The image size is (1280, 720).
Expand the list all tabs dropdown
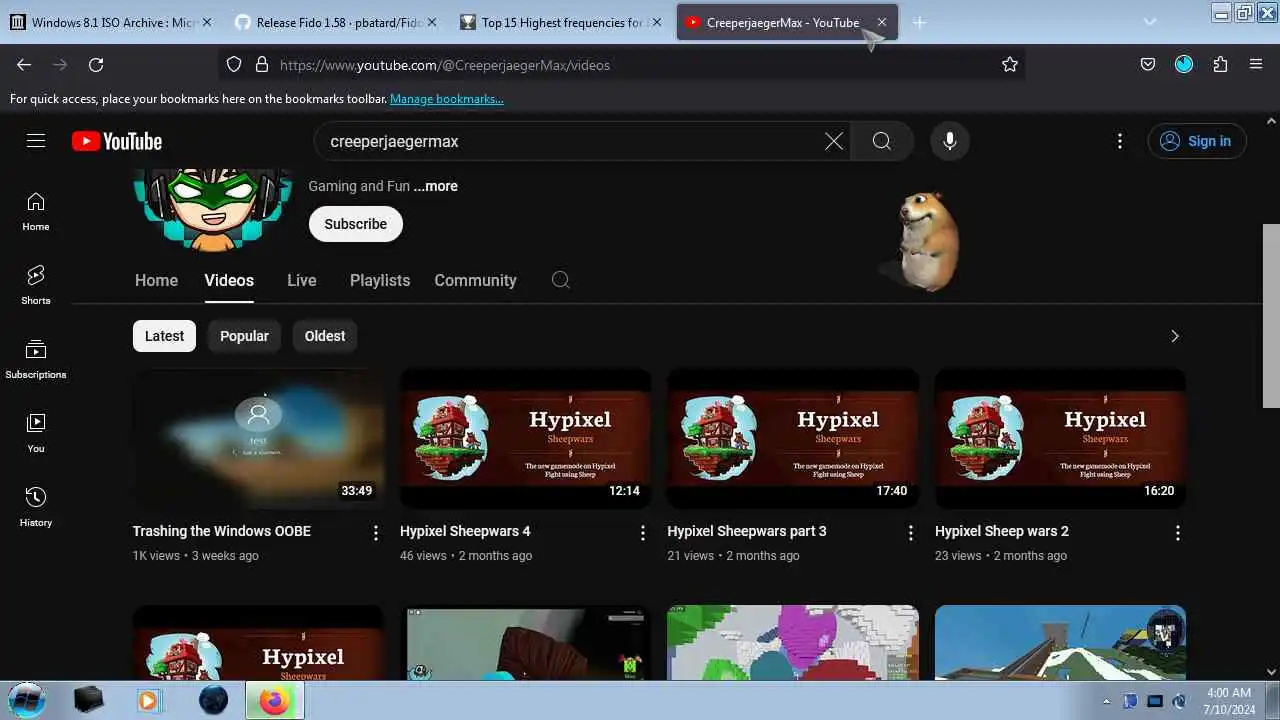pyautogui.click(x=1150, y=22)
